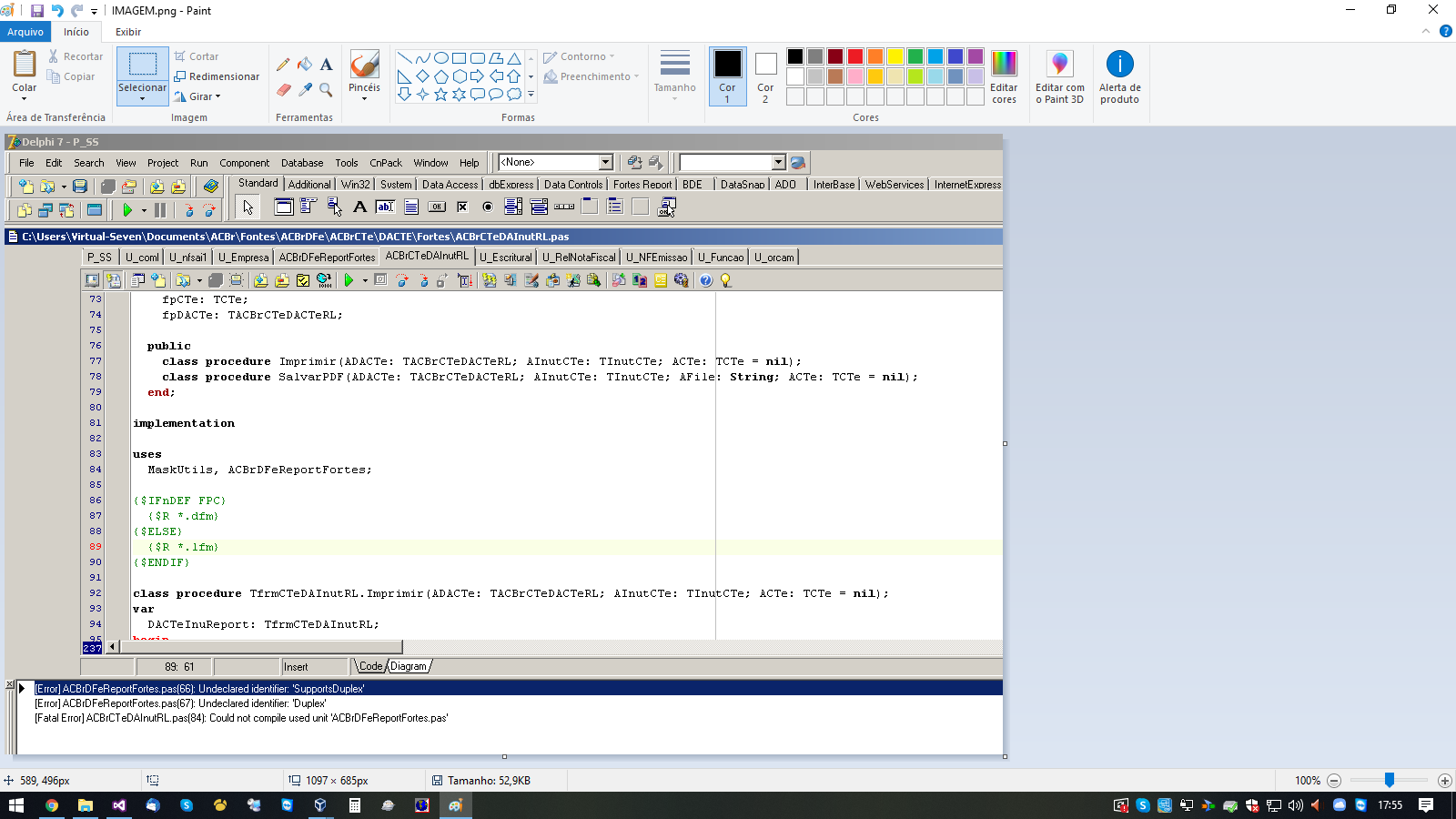Pick the Triangle shape in Formas

click(514, 58)
